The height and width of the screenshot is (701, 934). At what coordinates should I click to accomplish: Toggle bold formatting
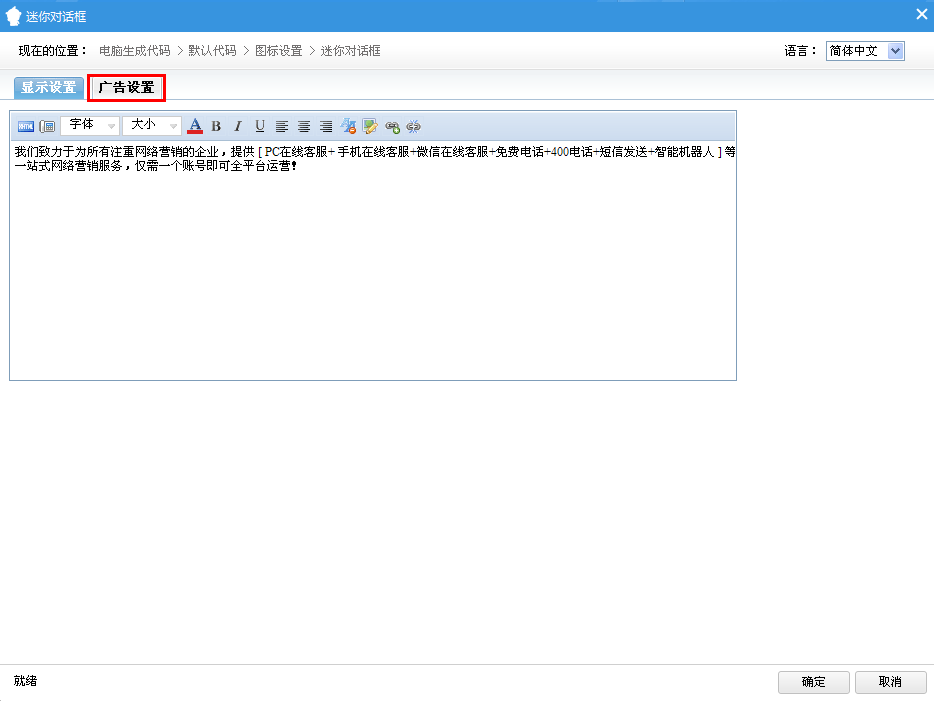[x=216, y=126]
